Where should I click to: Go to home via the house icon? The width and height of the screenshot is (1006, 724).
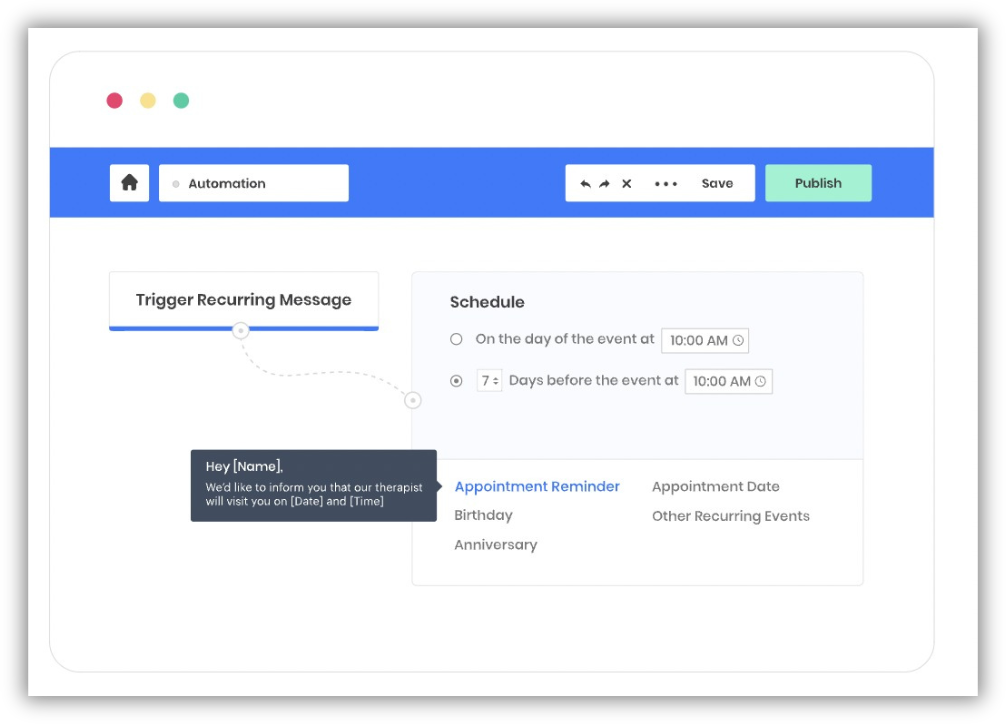pos(129,183)
